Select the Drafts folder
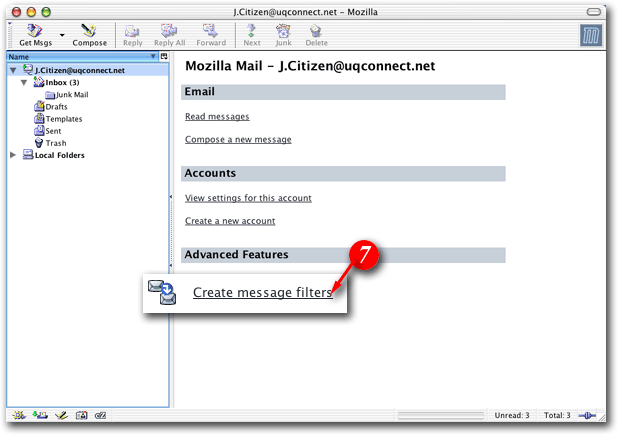Image resolution: width=618 pixels, height=435 pixels. coord(56,106)
